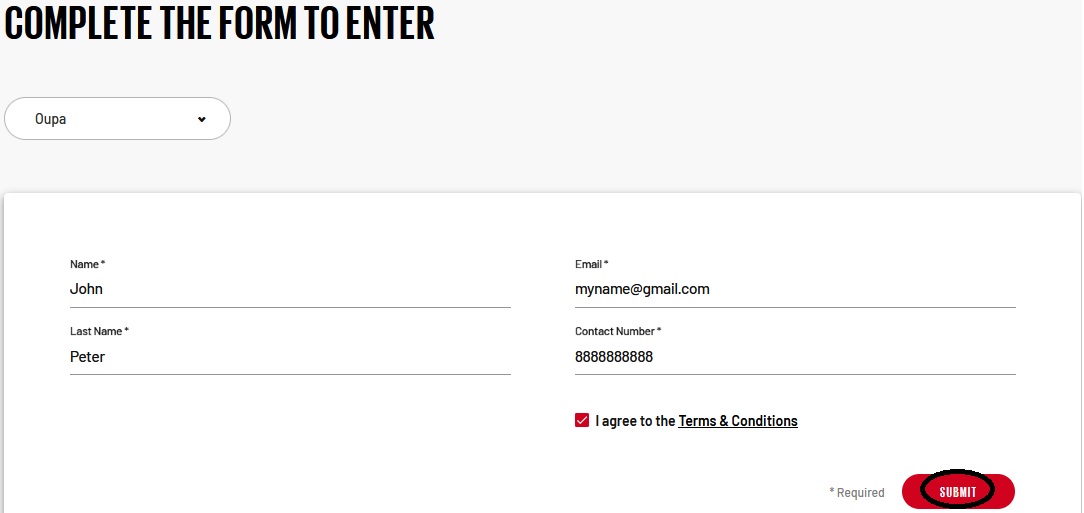Click the 'Contact Number *' field label
The height and width of the screenshot is (513, 1084).
coord(618,331)
